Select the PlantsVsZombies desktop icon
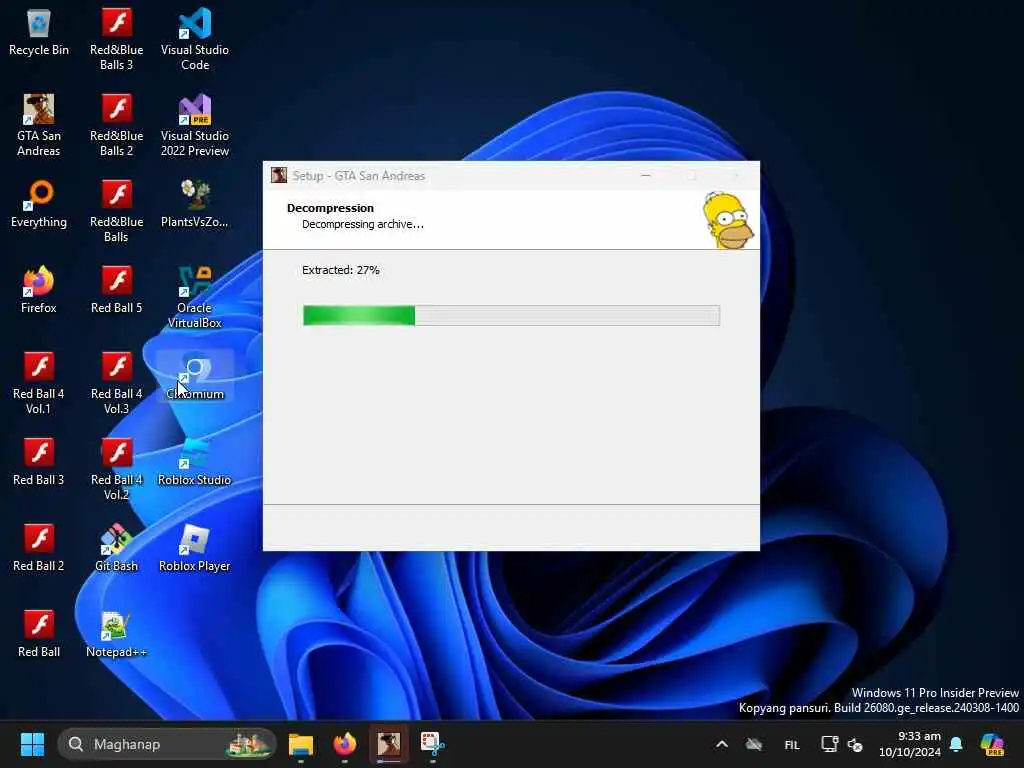Image resolution: width=1024 pixels, height=768 pixels. (x=195, y=204)
